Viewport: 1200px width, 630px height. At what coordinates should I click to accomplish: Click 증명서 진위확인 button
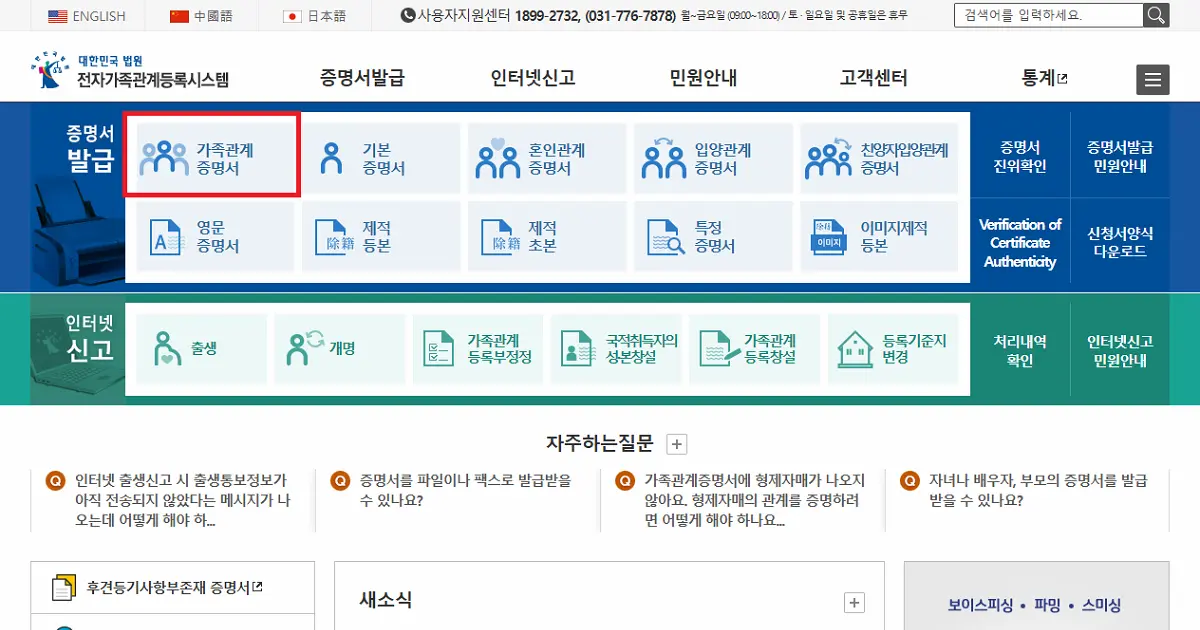[1020, 157]
